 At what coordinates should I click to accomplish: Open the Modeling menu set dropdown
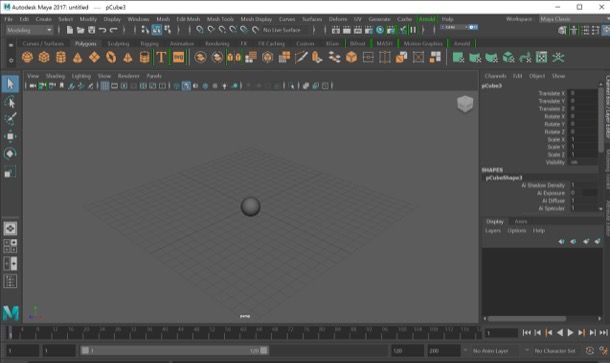point(29,30)
